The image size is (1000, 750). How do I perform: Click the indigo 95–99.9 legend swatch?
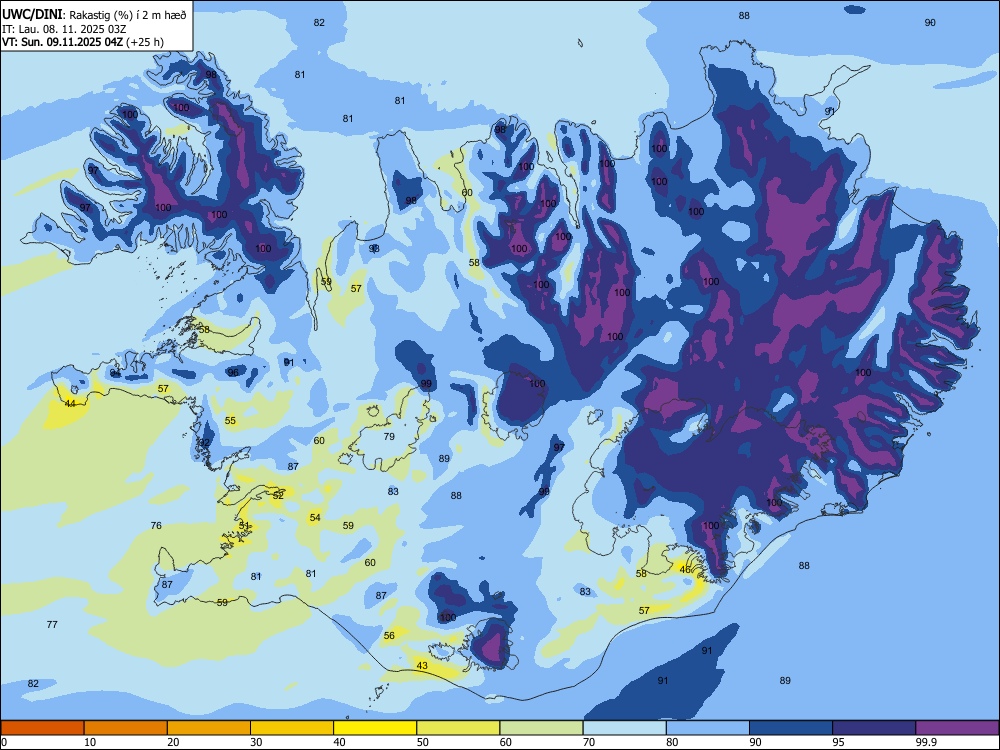pos(874,728)
